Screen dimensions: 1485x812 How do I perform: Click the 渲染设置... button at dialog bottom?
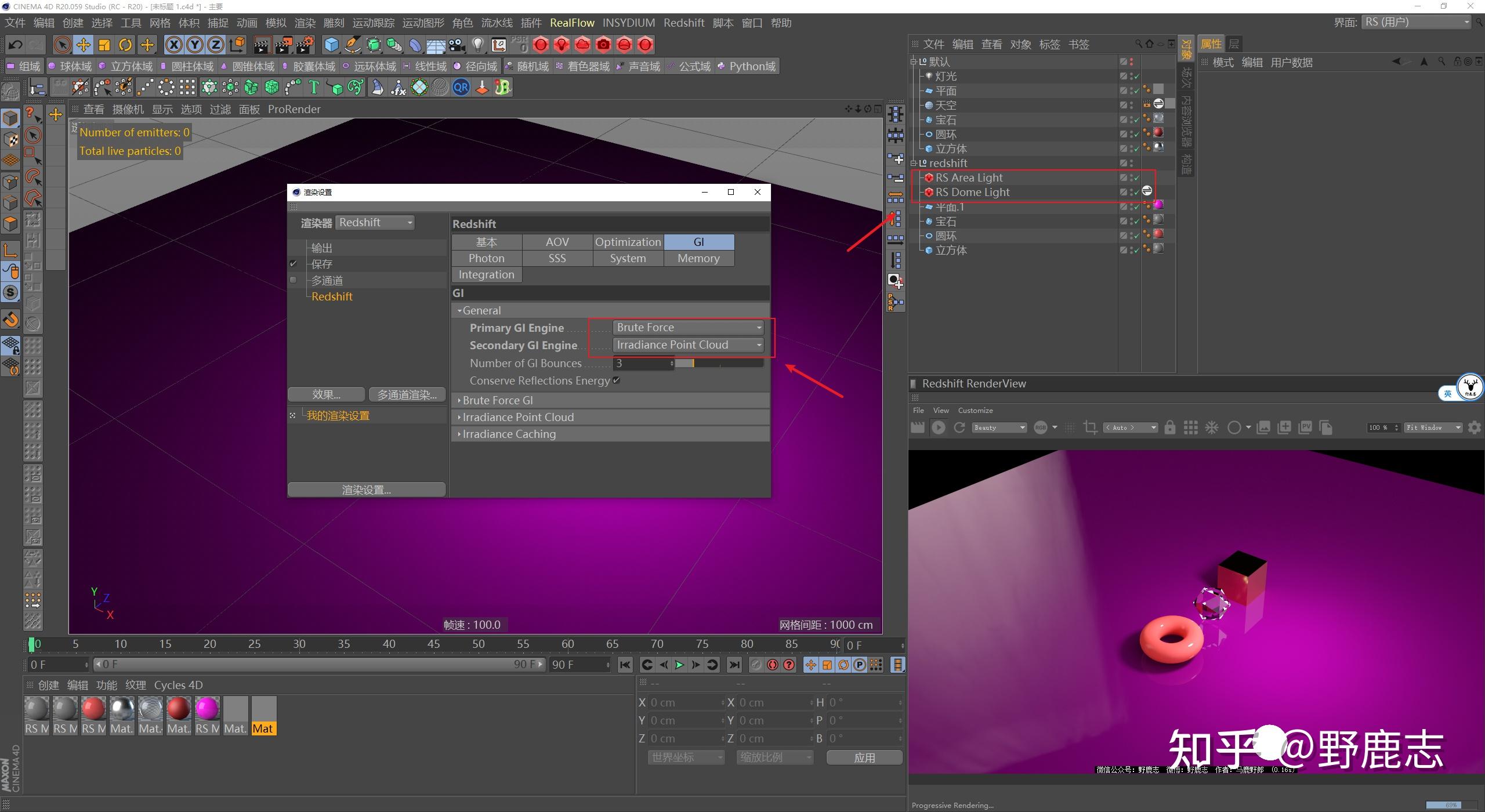coord(367,490)
